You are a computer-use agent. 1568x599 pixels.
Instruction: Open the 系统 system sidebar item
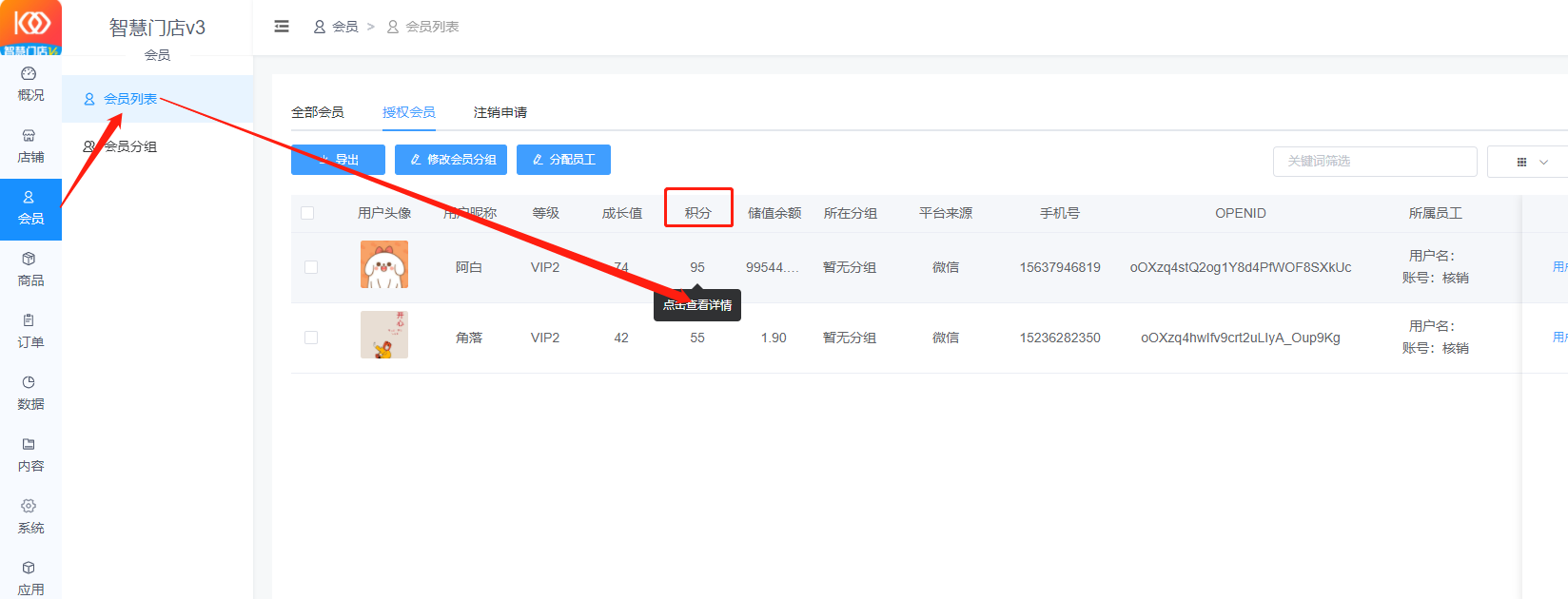(x=30, y=517)
